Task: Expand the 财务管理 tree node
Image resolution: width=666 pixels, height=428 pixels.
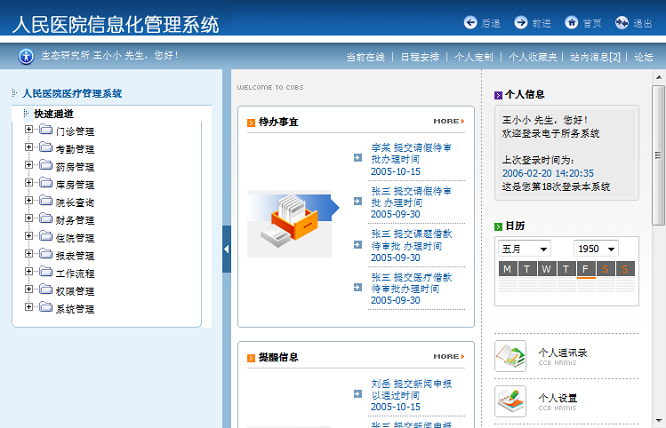Action: click(29, 219)
